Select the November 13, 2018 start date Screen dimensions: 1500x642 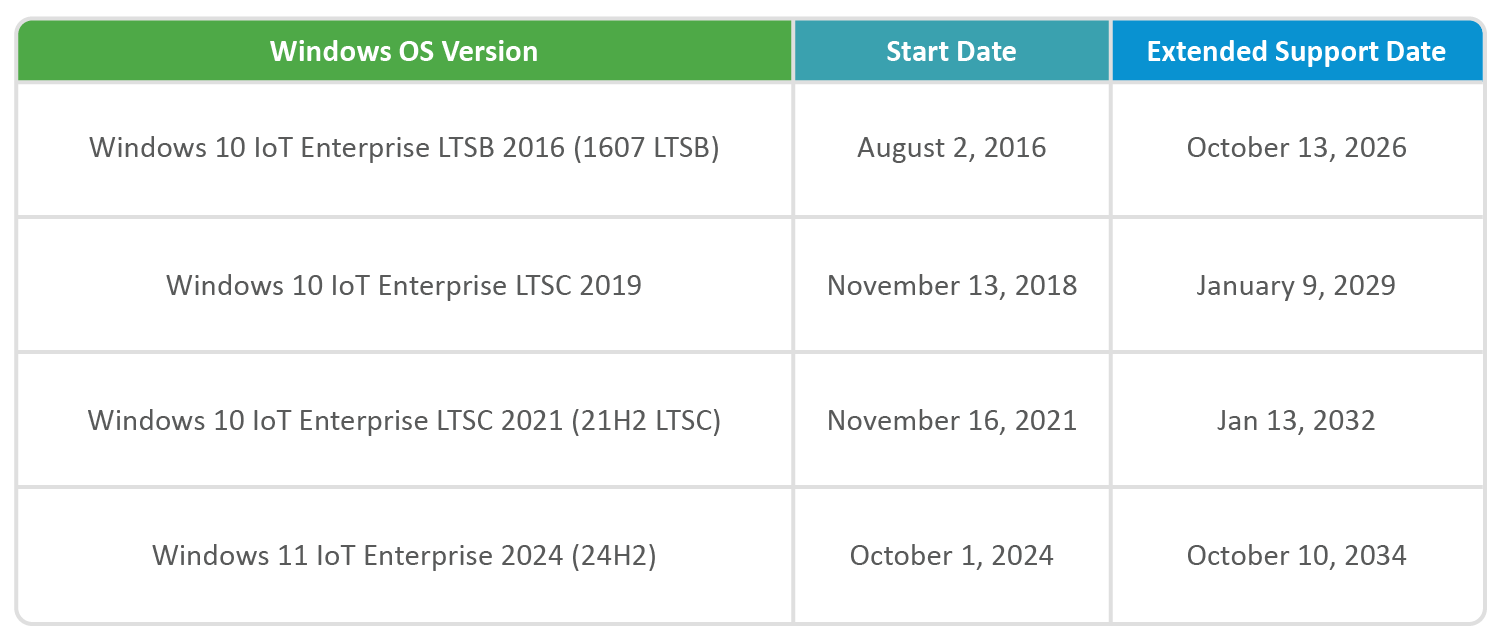pos(951,285)
